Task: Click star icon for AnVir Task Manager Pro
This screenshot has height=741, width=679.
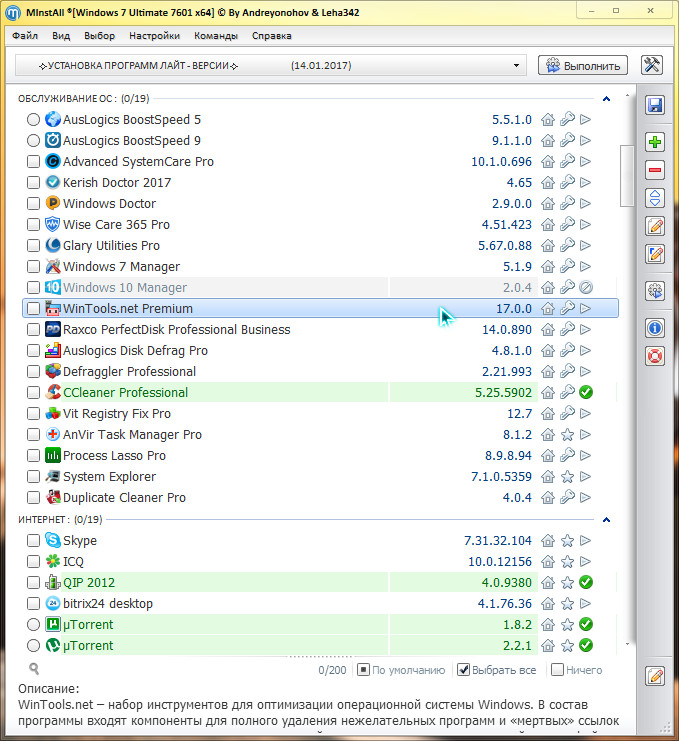Action: (x=567, y=435)
